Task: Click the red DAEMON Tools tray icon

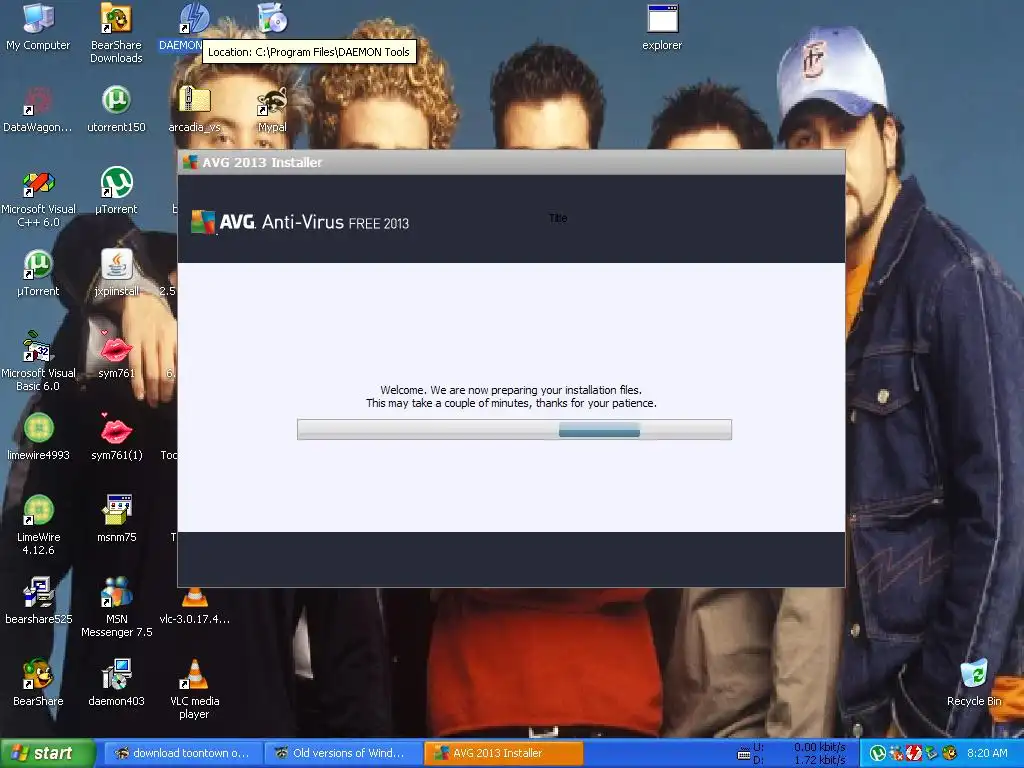Action: click(914, 753)
